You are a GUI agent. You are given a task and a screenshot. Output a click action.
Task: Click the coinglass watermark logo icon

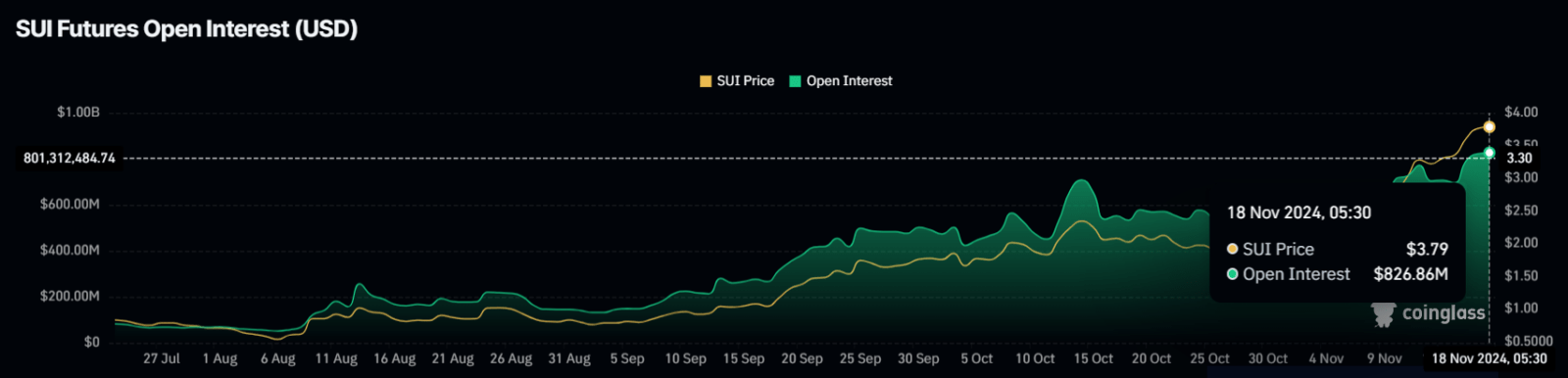click(x=1384, y=314)
